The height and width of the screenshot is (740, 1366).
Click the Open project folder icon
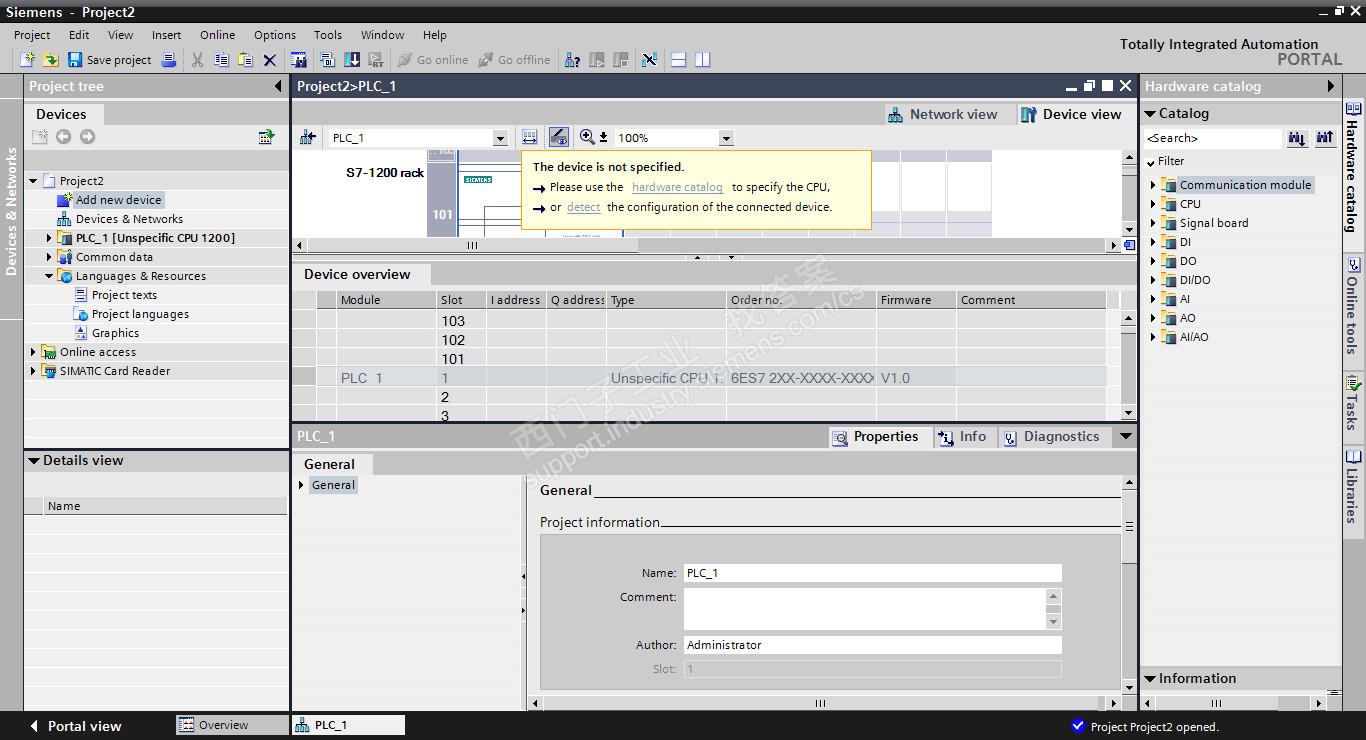click(50, 60)
